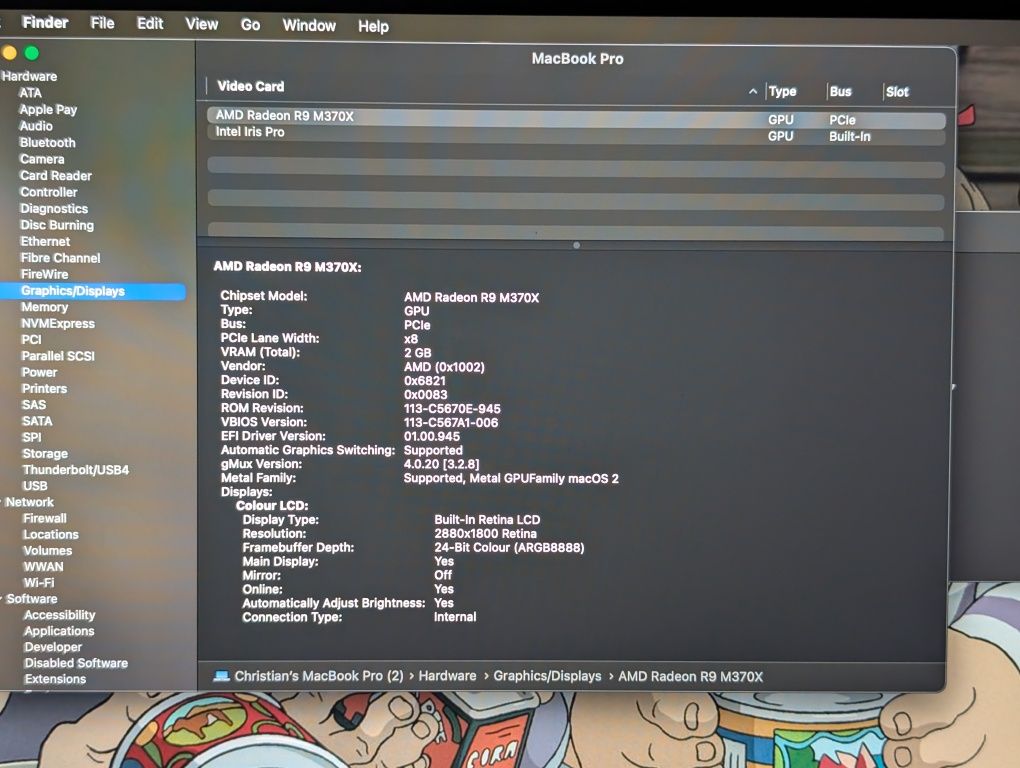1020x768 pixels.
Task: Select SATA in the sidebar
Action: (x=37, y=421)
